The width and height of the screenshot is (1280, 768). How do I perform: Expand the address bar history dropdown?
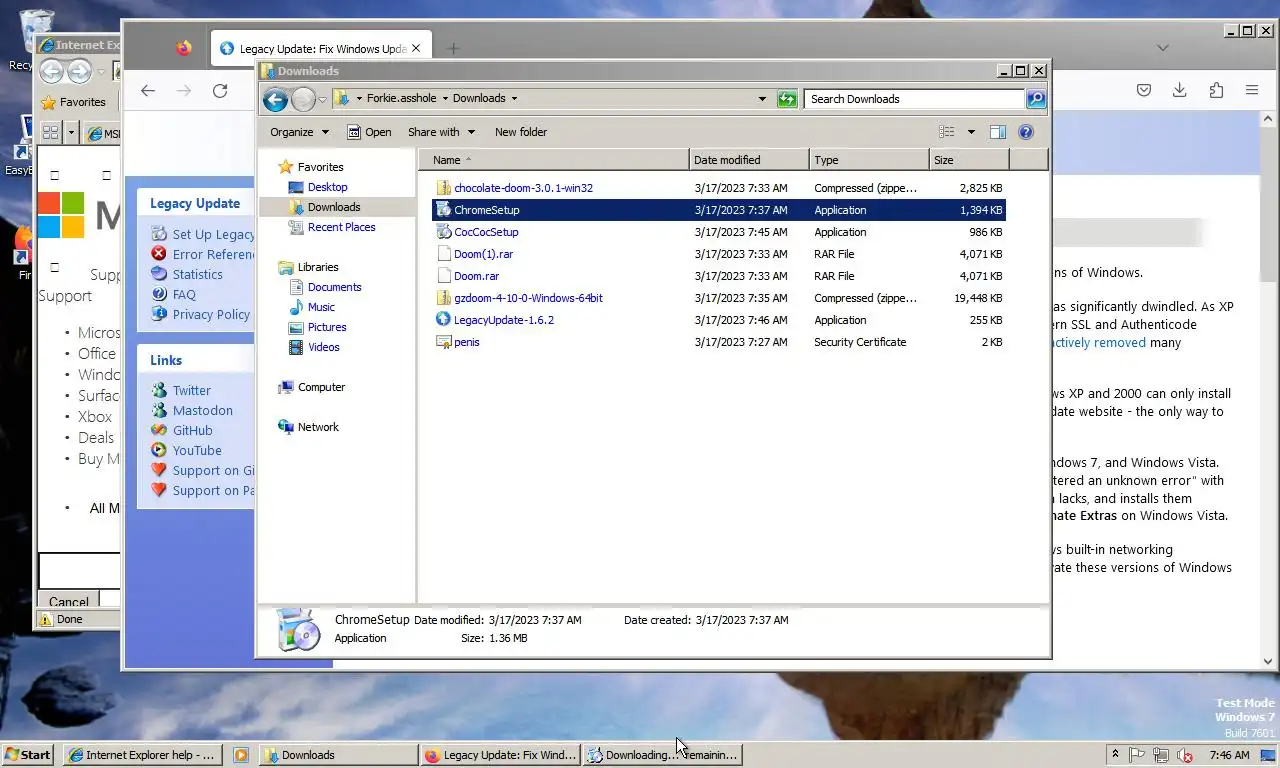tap(762, 99)
